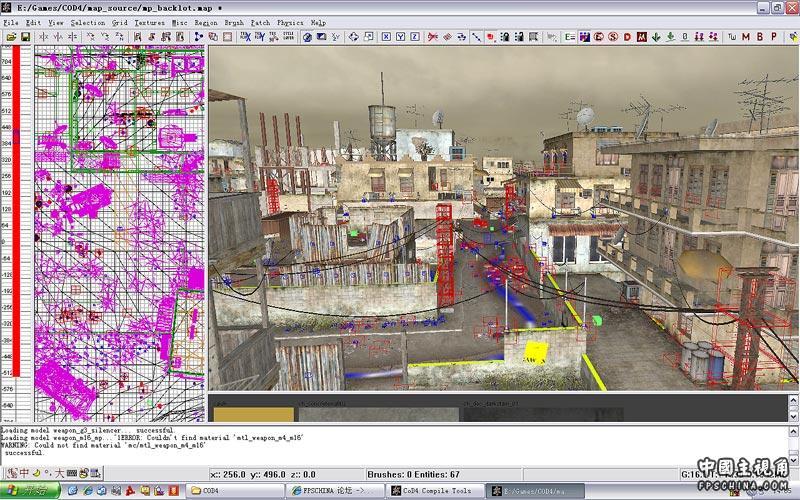Viewport: 800px width, 500px height.
Task: Click the connect entities node icon
Action: [198, 37]
